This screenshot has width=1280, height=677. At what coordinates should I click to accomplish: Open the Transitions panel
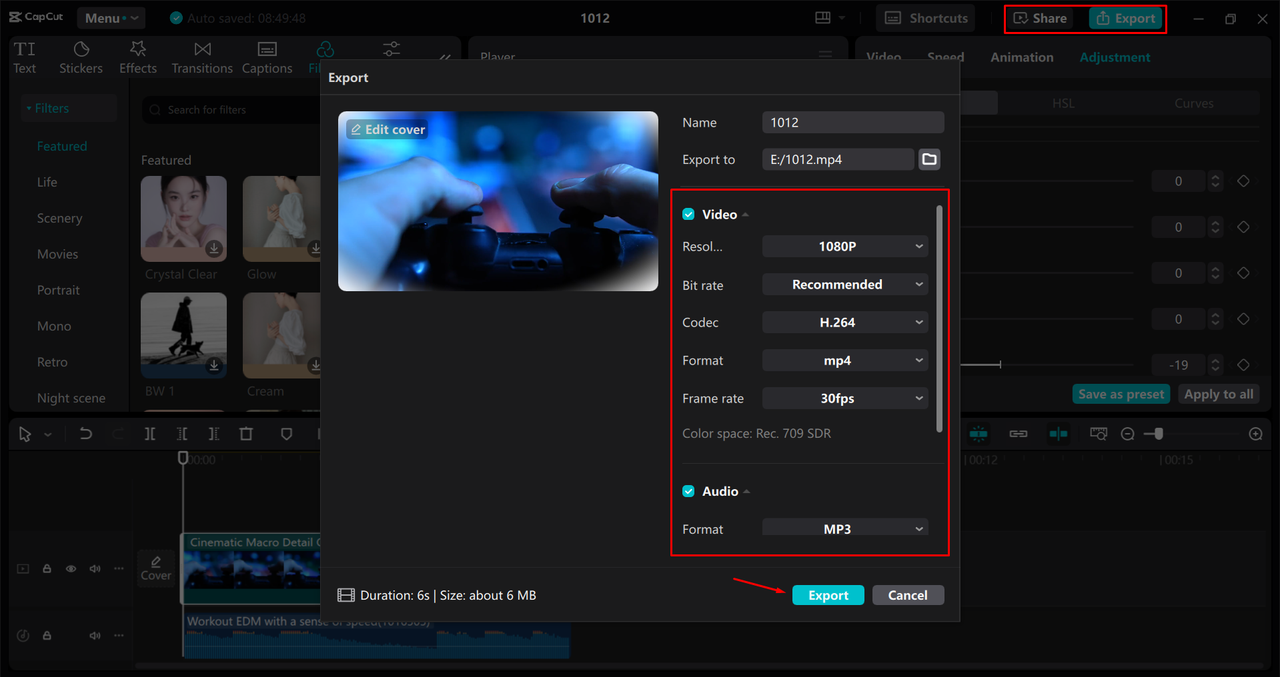click(202, 58)
